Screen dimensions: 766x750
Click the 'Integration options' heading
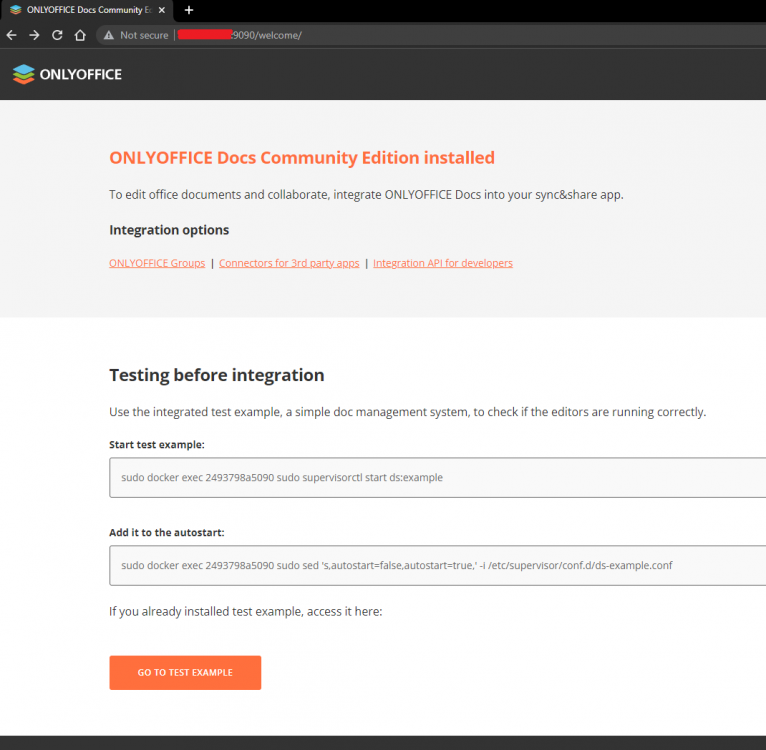[x=169, y=230]
